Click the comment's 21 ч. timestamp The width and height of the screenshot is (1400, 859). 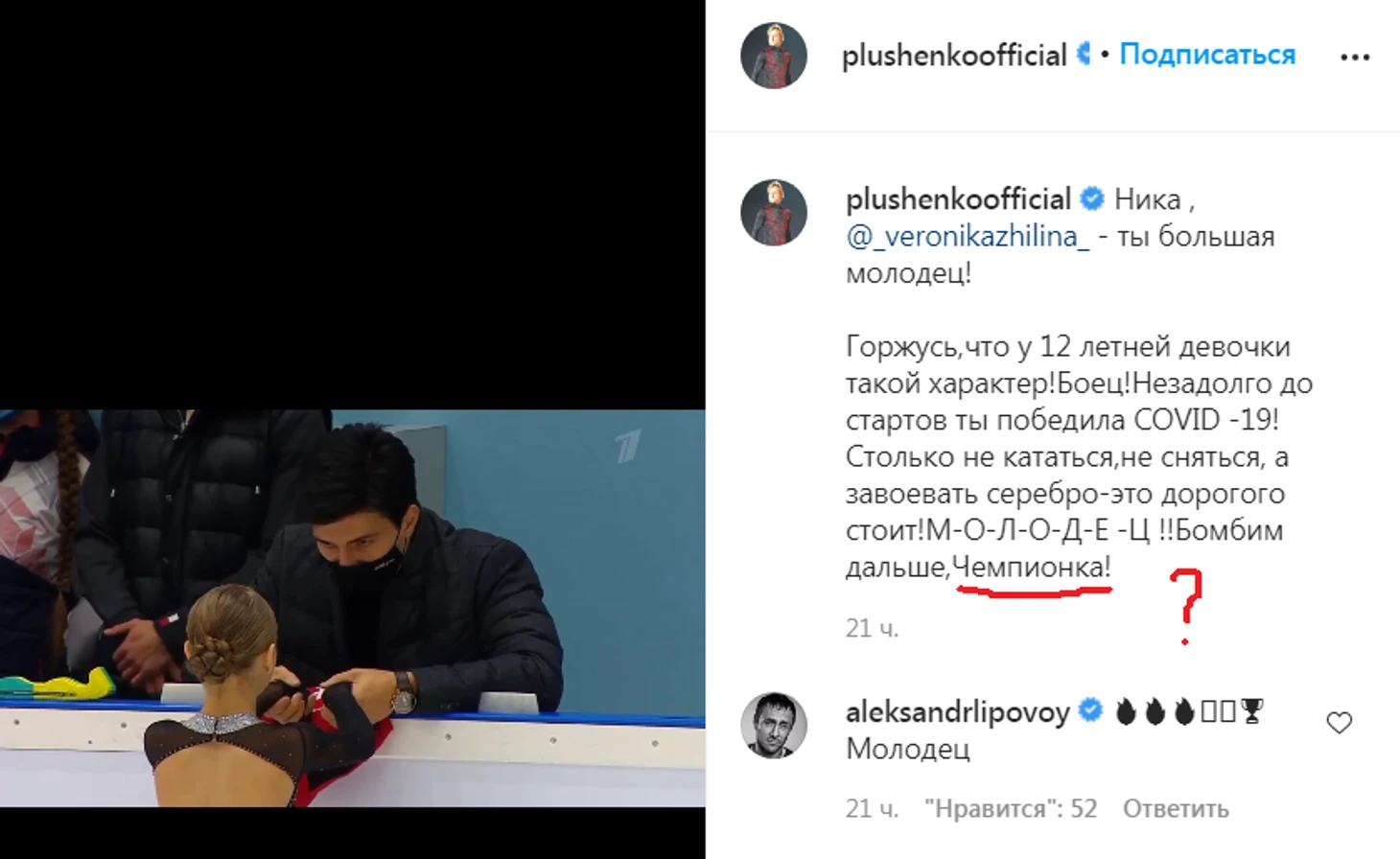[x=872, y=809]
